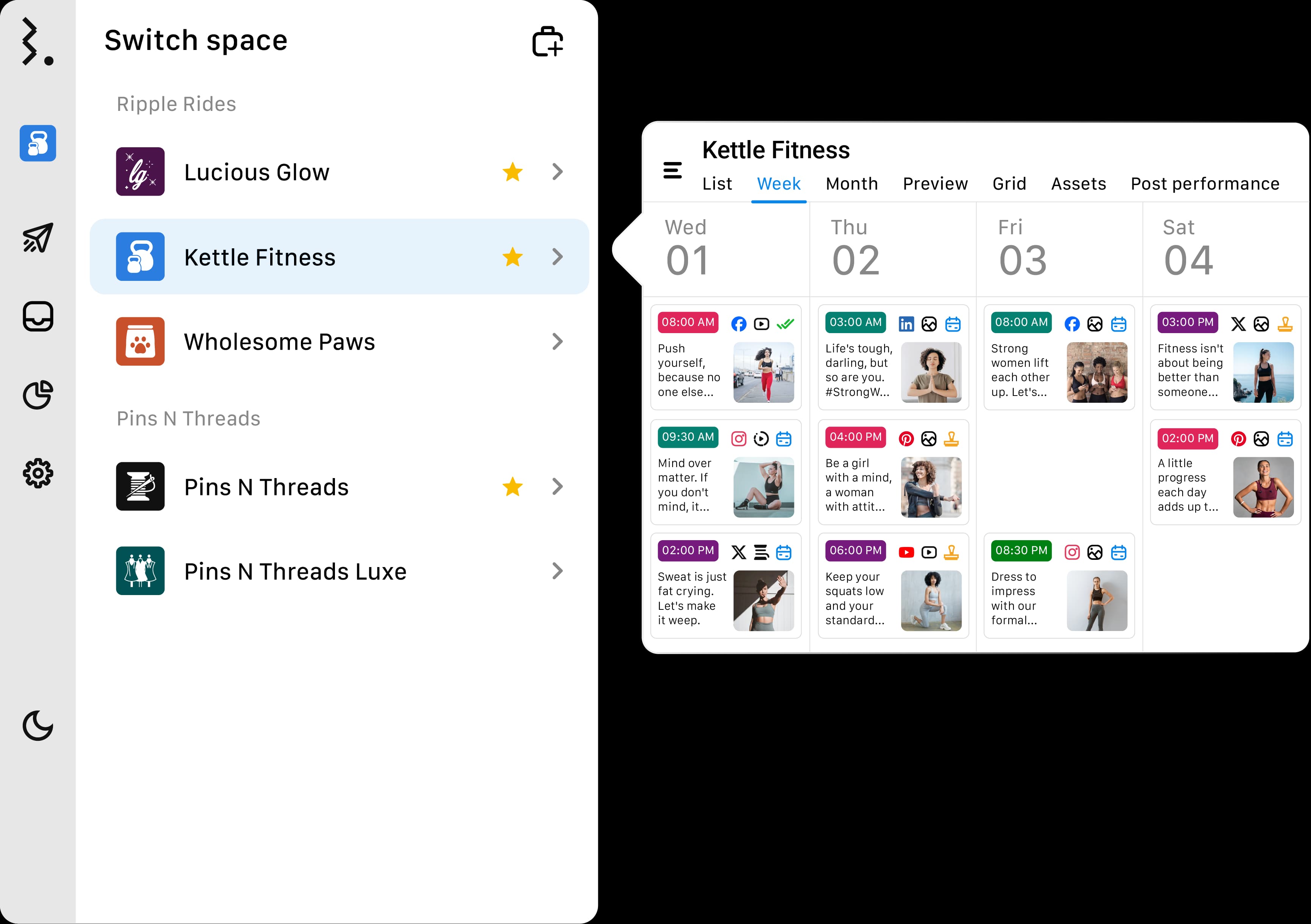
Task: Open the running woman thumbnail on Wednesday's post
Action: (764, 373)
